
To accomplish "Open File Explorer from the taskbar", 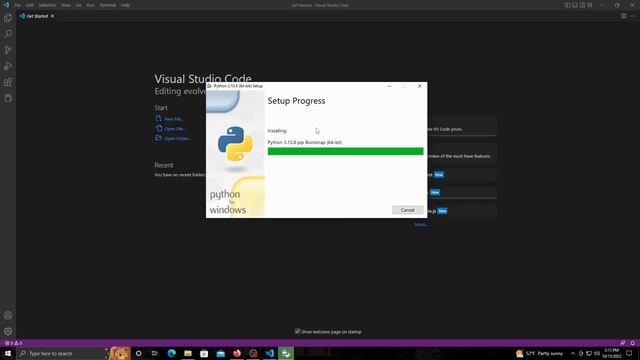I will point(188,353).
